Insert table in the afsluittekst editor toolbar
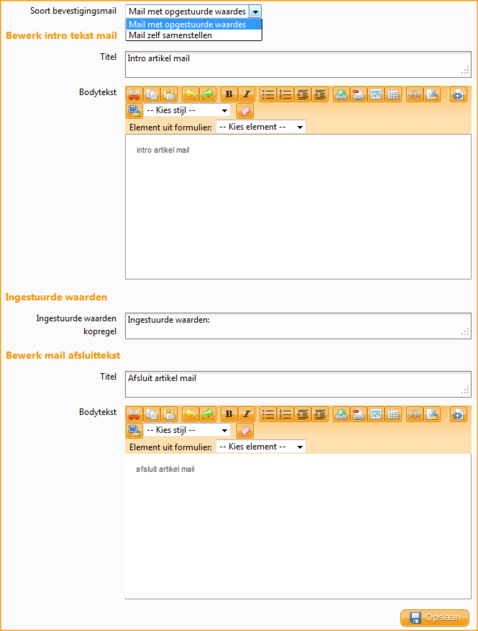The height and width of the screenshot is (631, 478). [393, 414]
